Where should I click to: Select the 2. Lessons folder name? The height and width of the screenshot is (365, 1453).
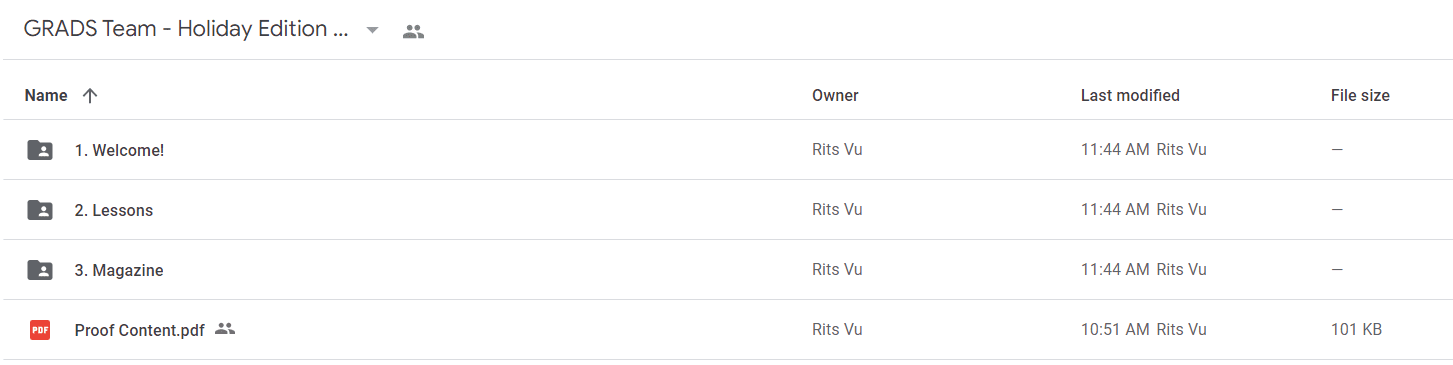coord(114,210)
